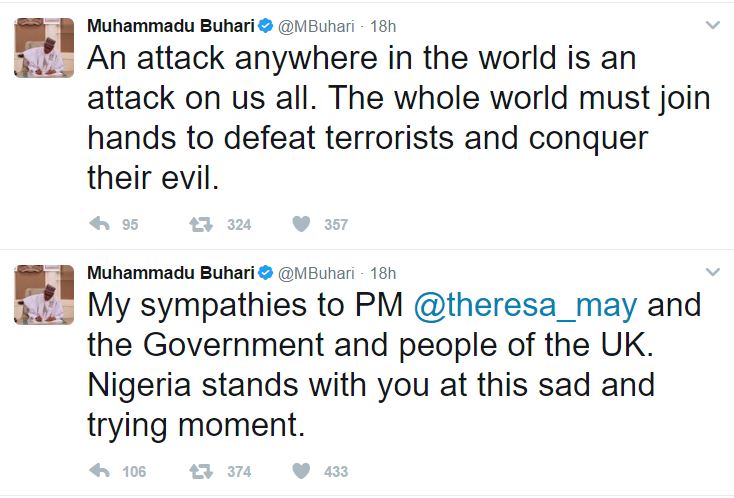Like the sympathies to PM tweet
Image resolution: width=734 pixels, height=498 pixels.
(x=301, y=471)
